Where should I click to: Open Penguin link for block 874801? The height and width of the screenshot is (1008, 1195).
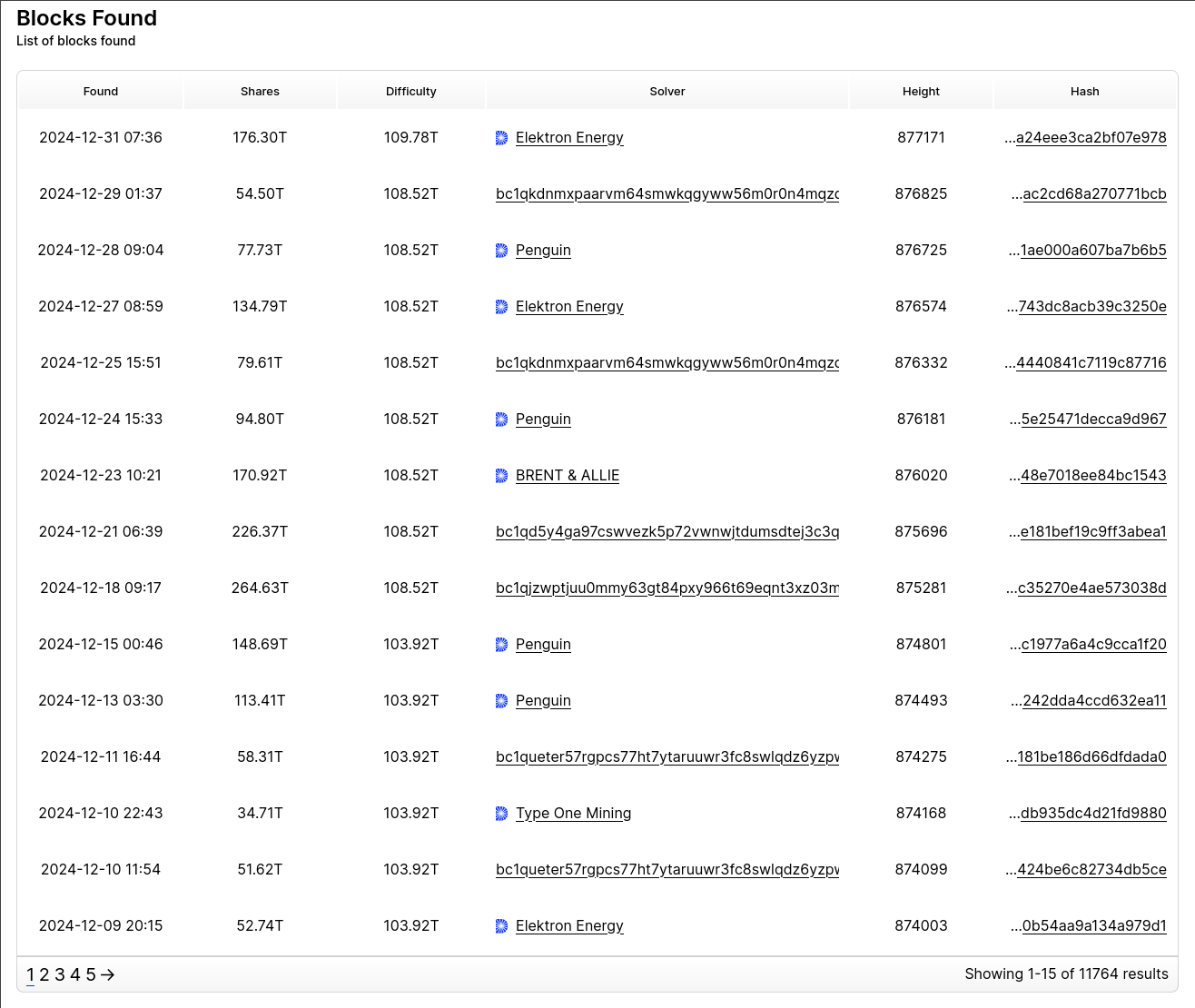click(543, 645)
